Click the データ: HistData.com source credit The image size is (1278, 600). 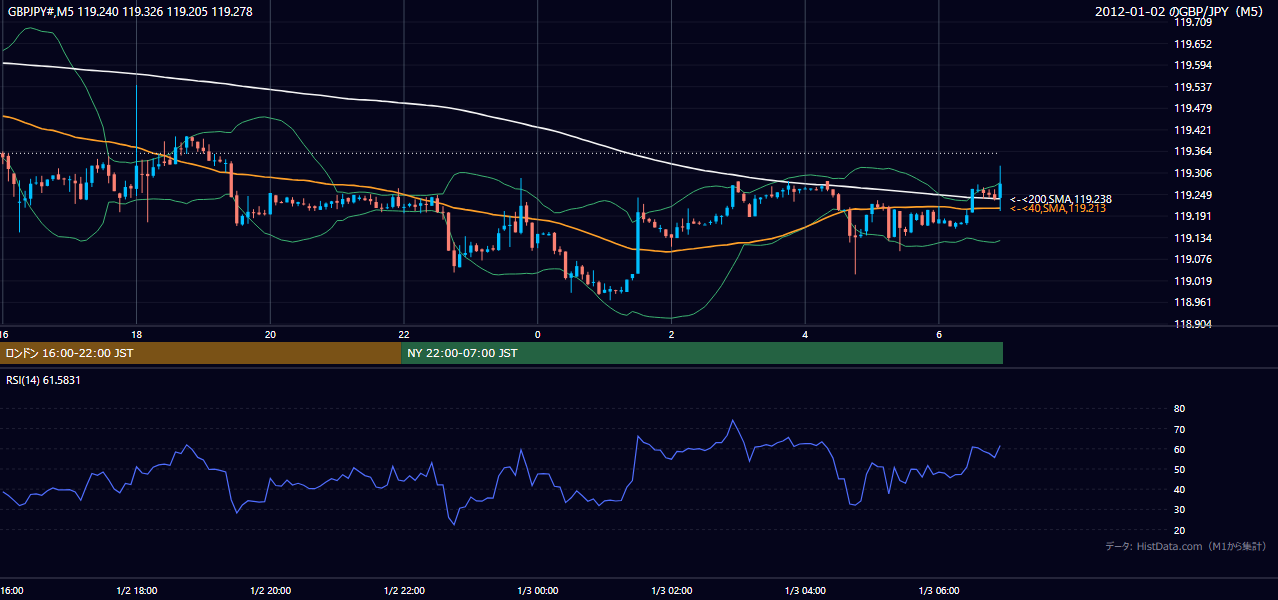click(1186, 546)
